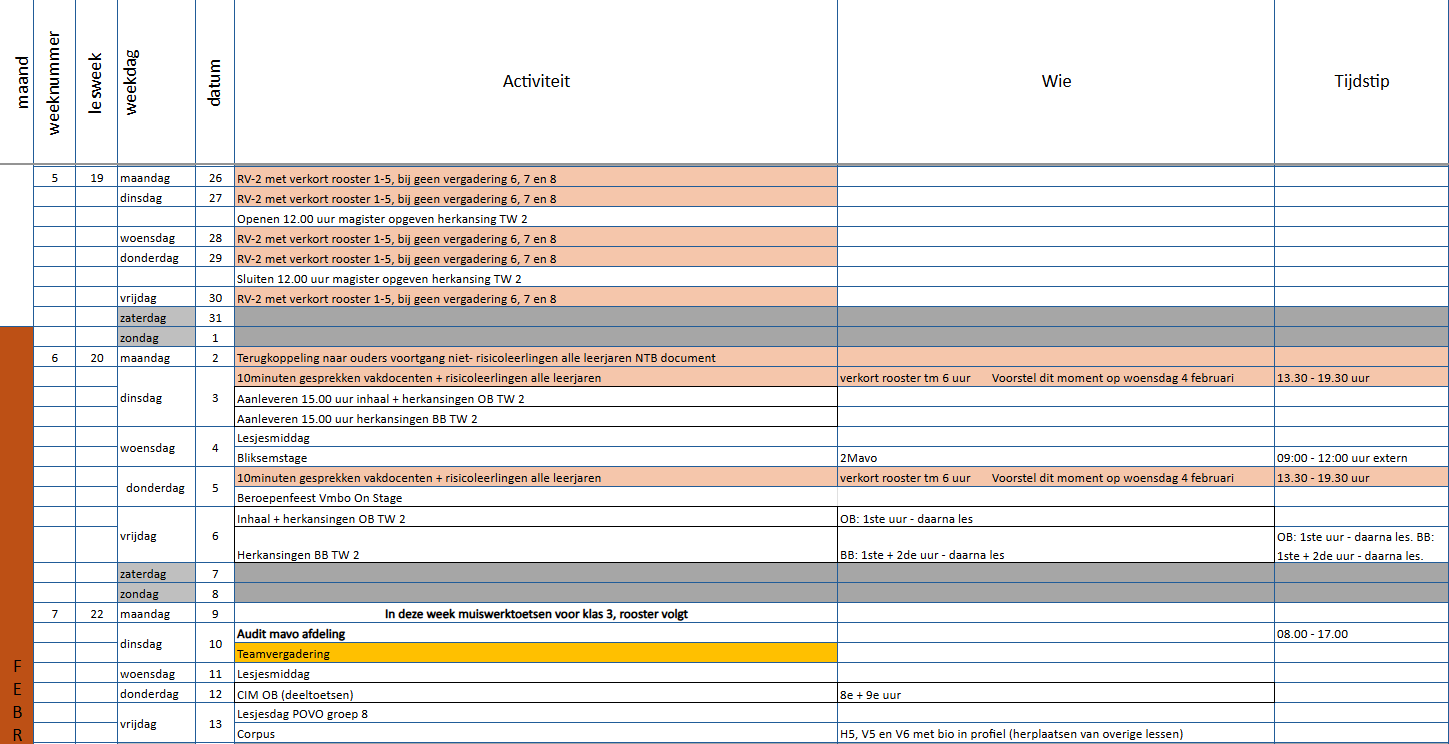Click the "Lesjesdag POVO groep 8" cell
The image size is (1449, 744).
click(536, 714)
